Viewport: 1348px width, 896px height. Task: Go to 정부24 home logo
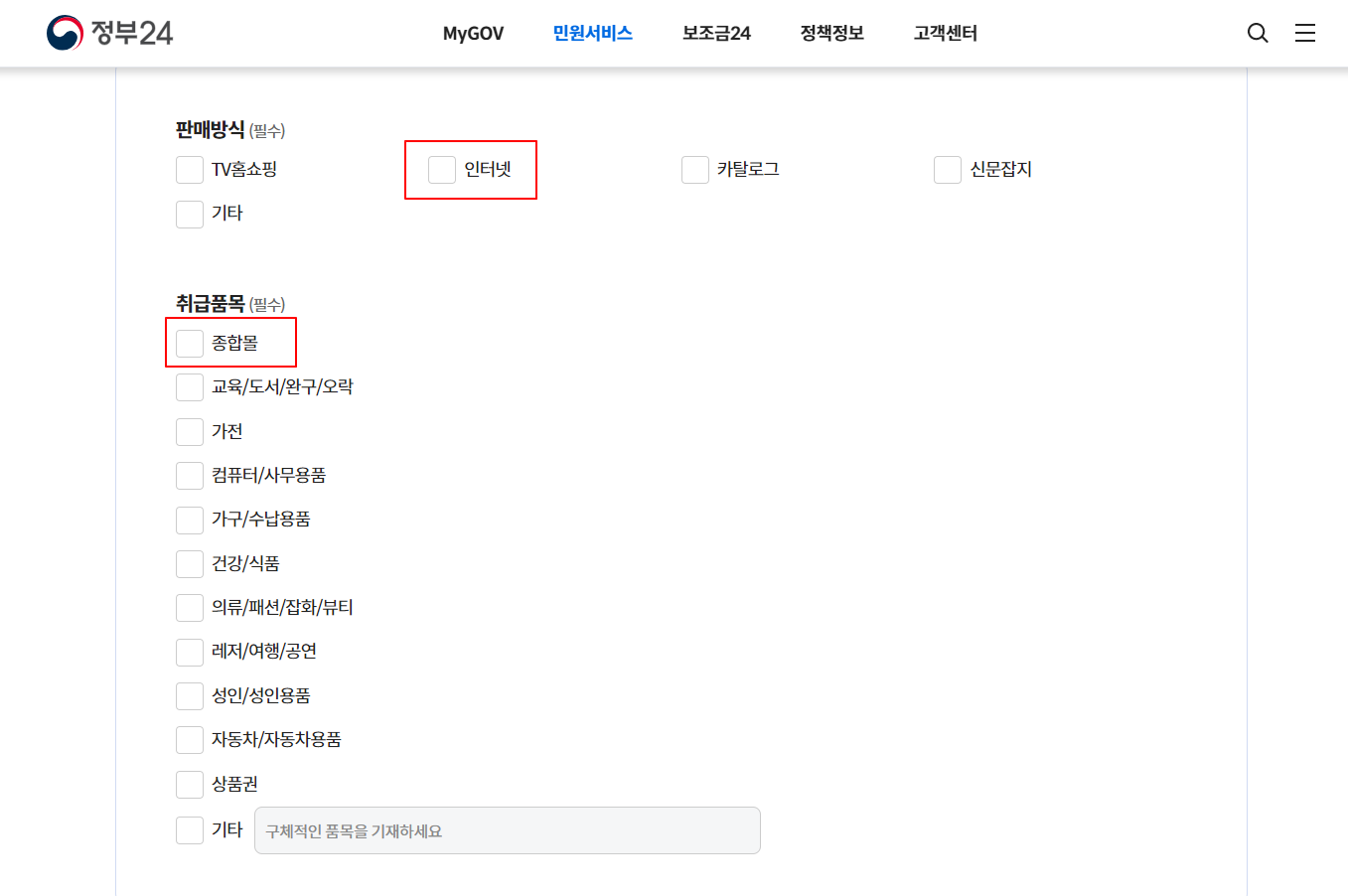(109, 33)
